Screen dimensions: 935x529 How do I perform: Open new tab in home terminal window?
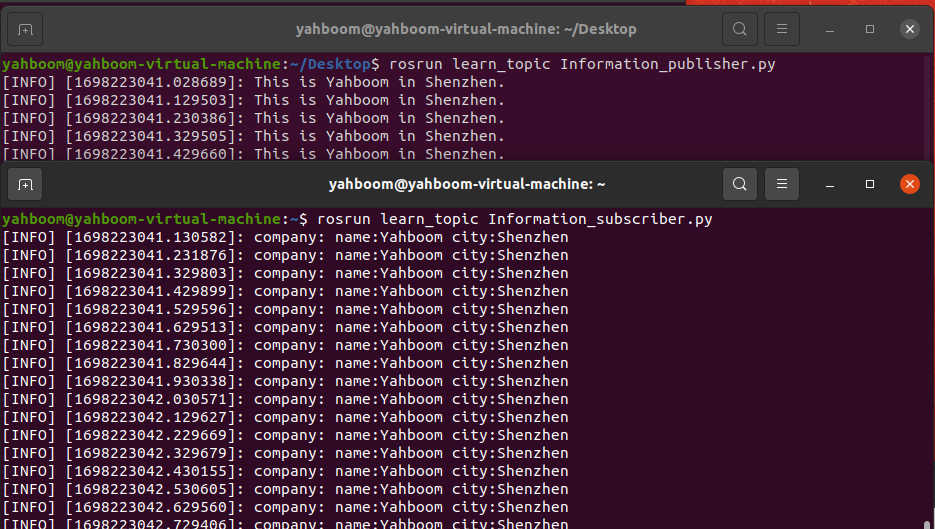point(25,184)
